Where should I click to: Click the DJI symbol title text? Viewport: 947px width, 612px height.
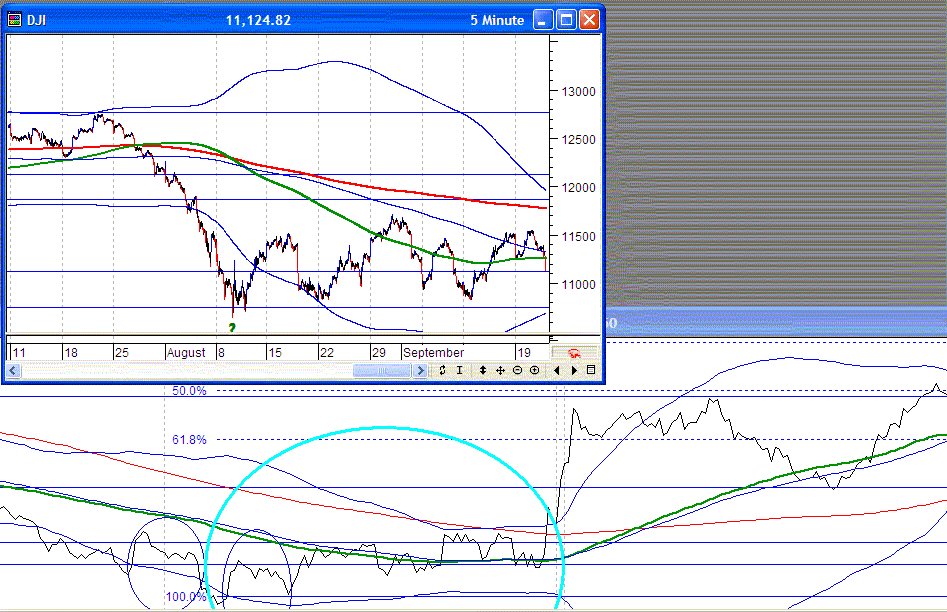click(x=36, y=21)
